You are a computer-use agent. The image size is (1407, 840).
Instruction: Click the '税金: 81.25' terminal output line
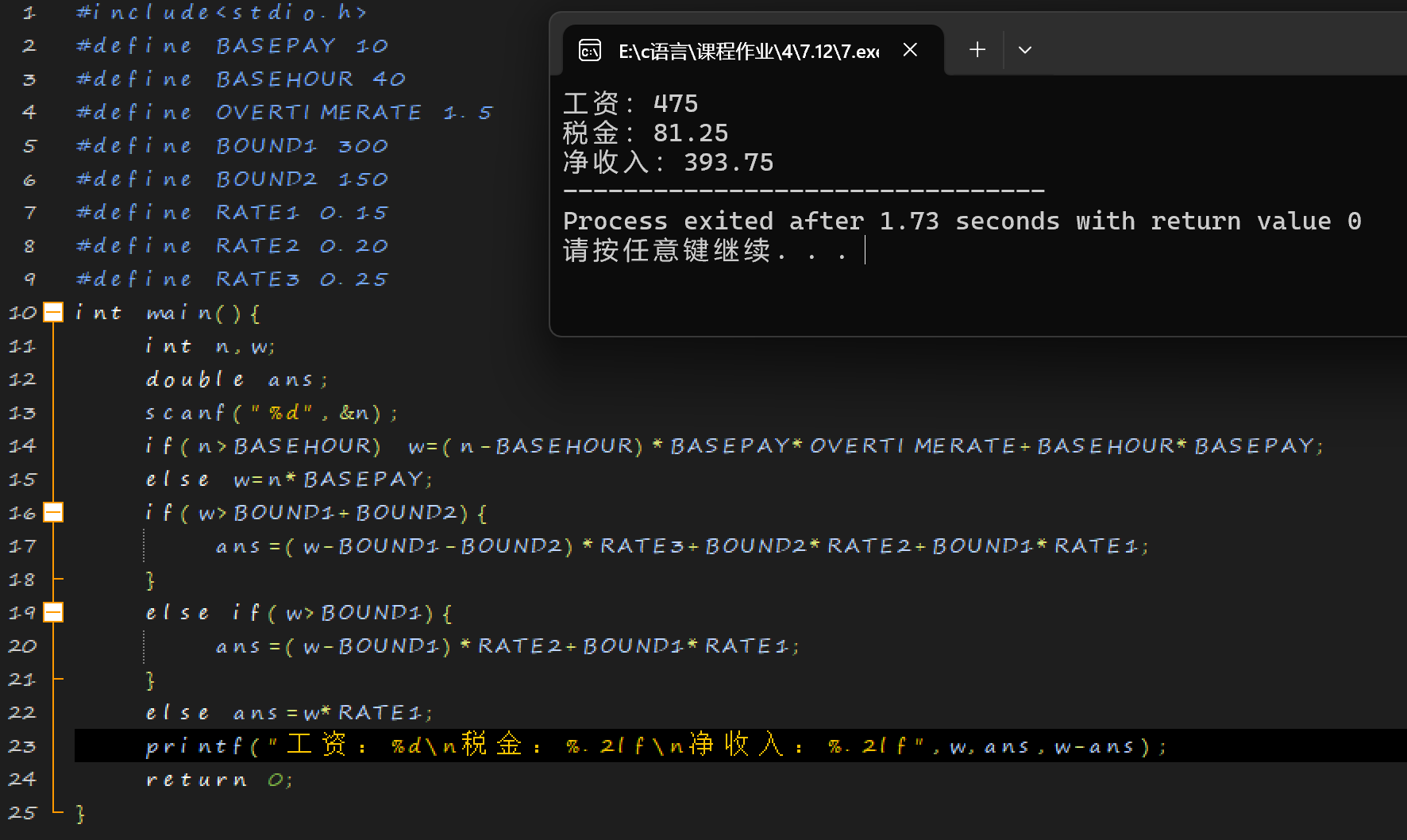point(646,133)
